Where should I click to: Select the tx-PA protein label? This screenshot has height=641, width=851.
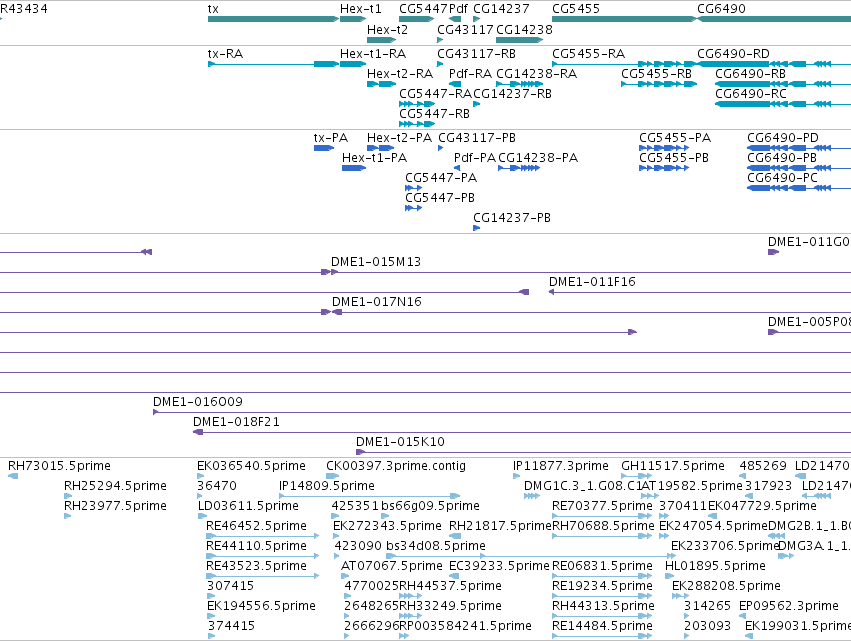331,138
